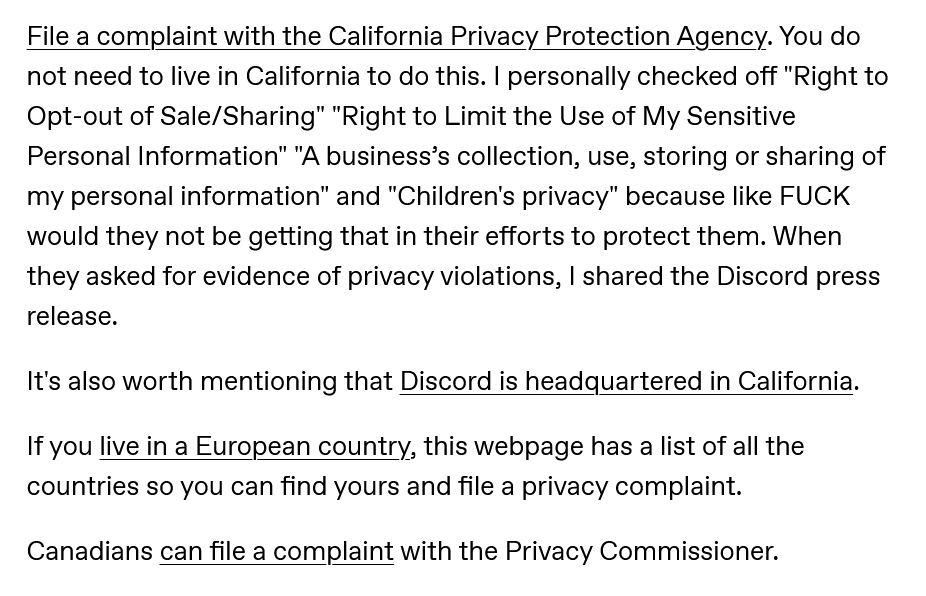Open the 'live in a European country' link
The height and width of the screenshot is (596, 926).
254,446
